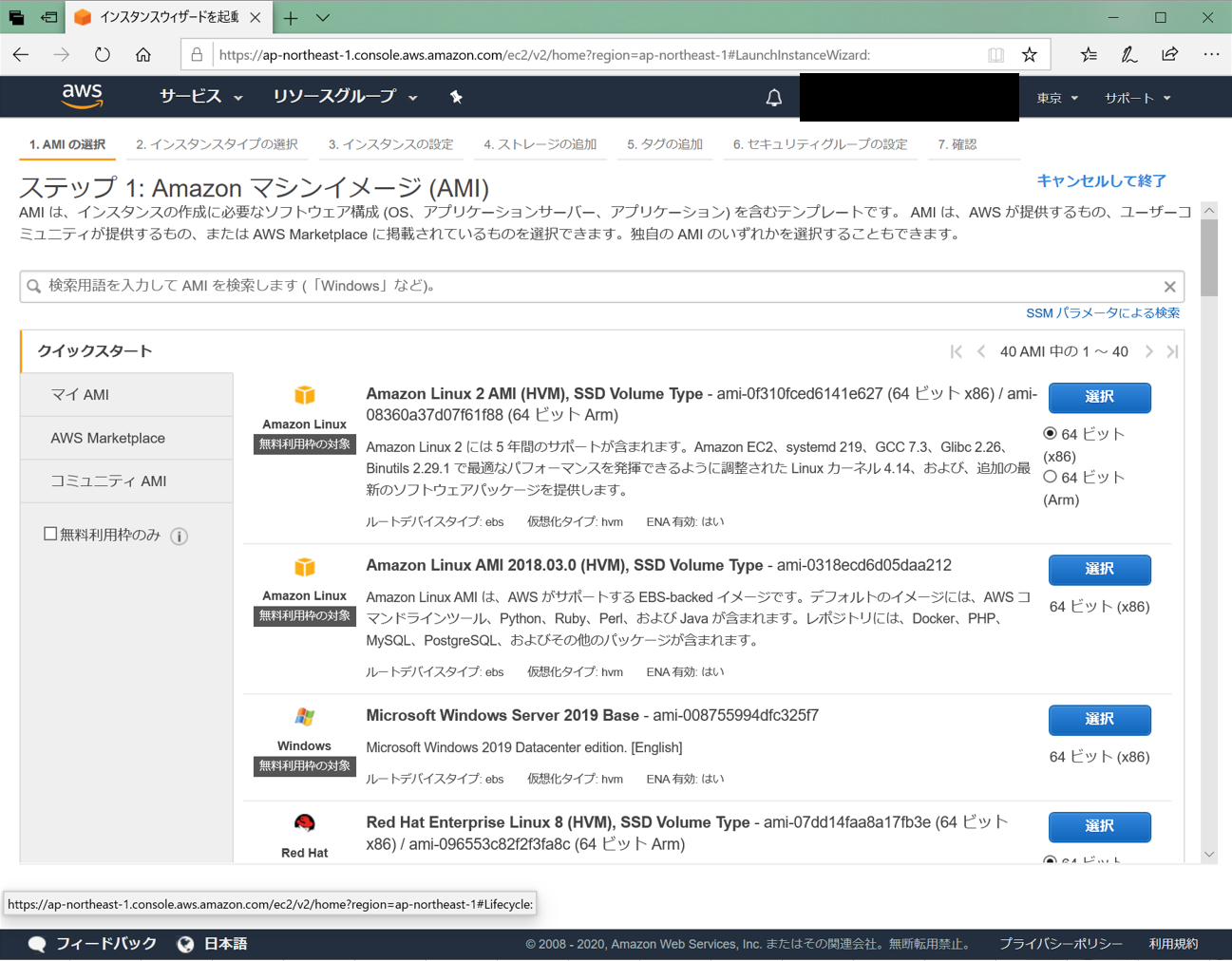Click フィードバック in footer
Viewport: 1232px width, 961px height.
[106, 944]
